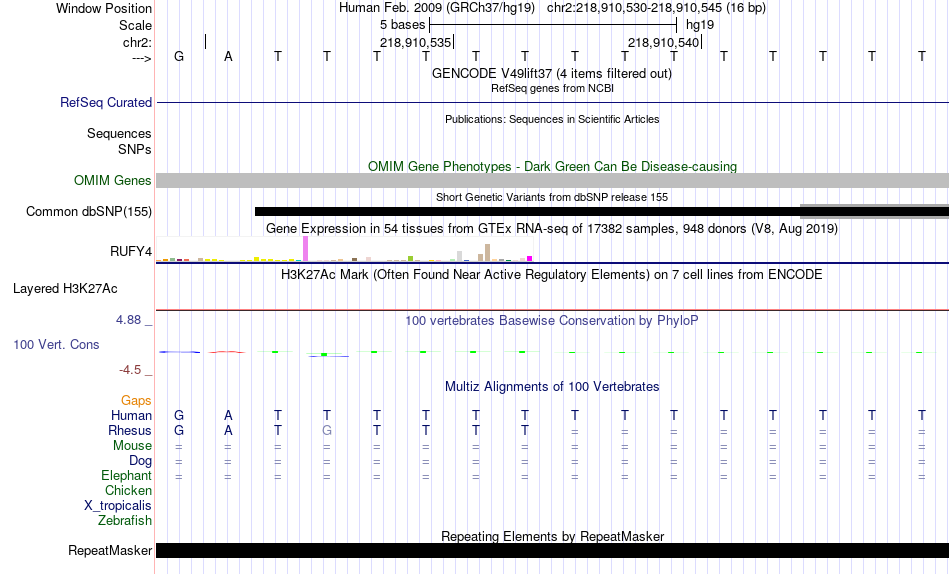Viewport: 950px width, 574px height.
Task: Click the sequence direction arrow '--->'
Action: click(141, 58)
